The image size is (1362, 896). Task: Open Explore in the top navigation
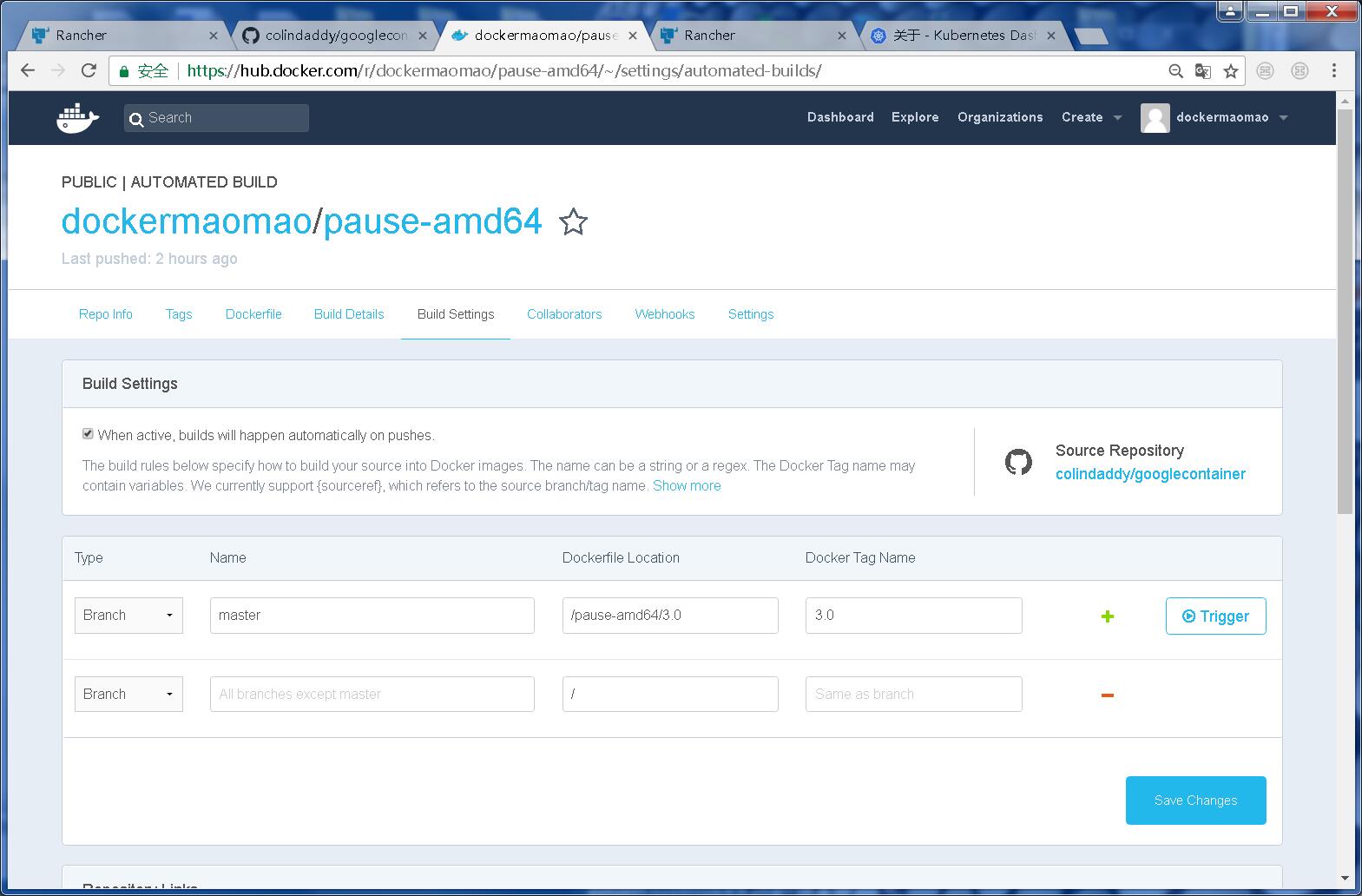click(915, 117)
